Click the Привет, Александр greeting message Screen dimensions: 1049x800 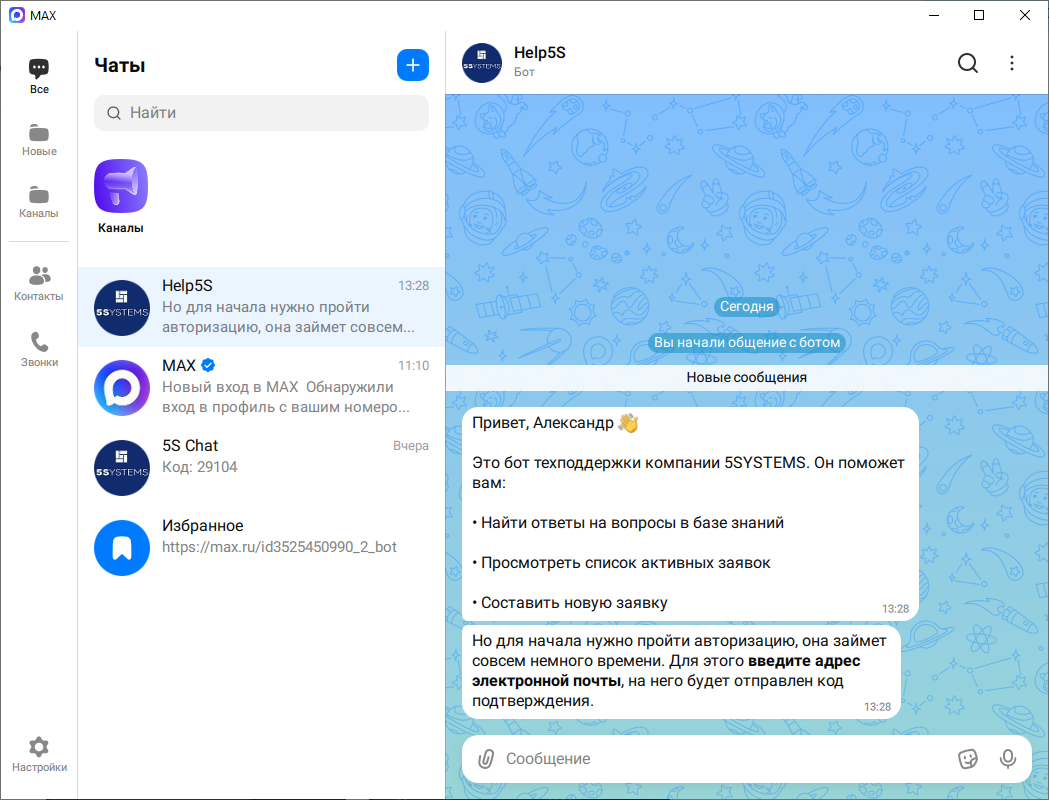pos(690,514)
